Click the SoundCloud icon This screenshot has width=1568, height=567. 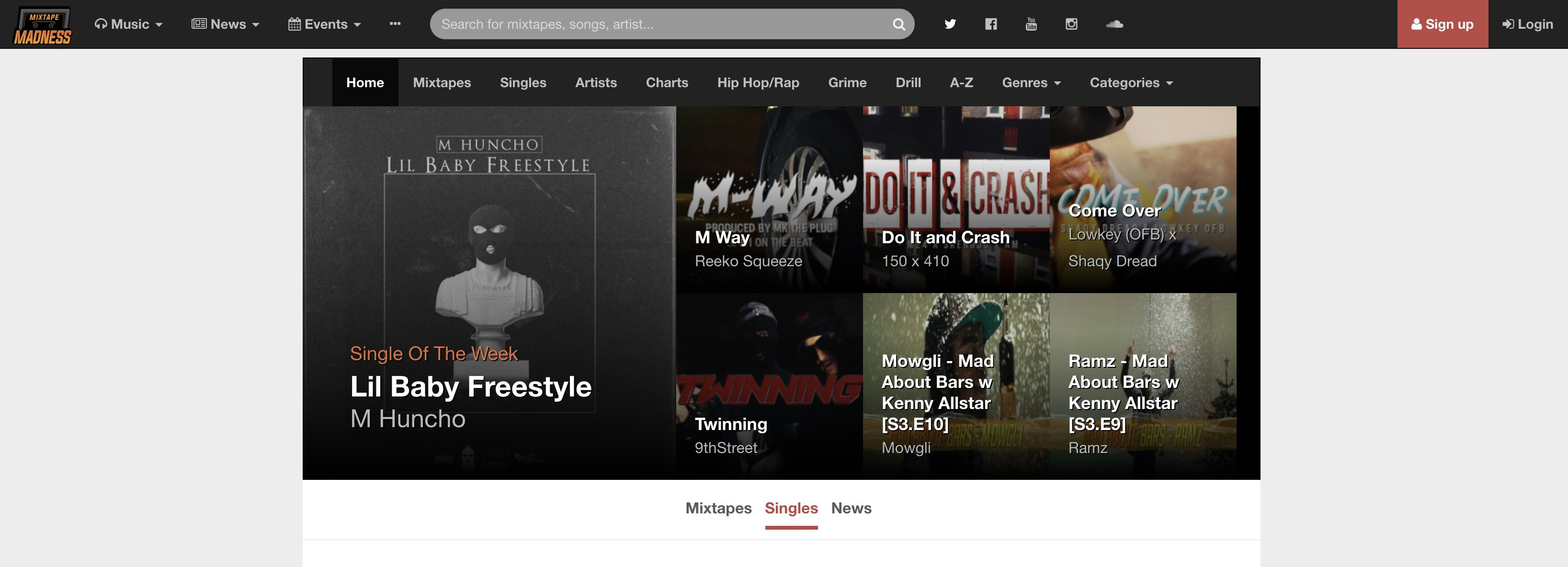tap(1114, 24)
